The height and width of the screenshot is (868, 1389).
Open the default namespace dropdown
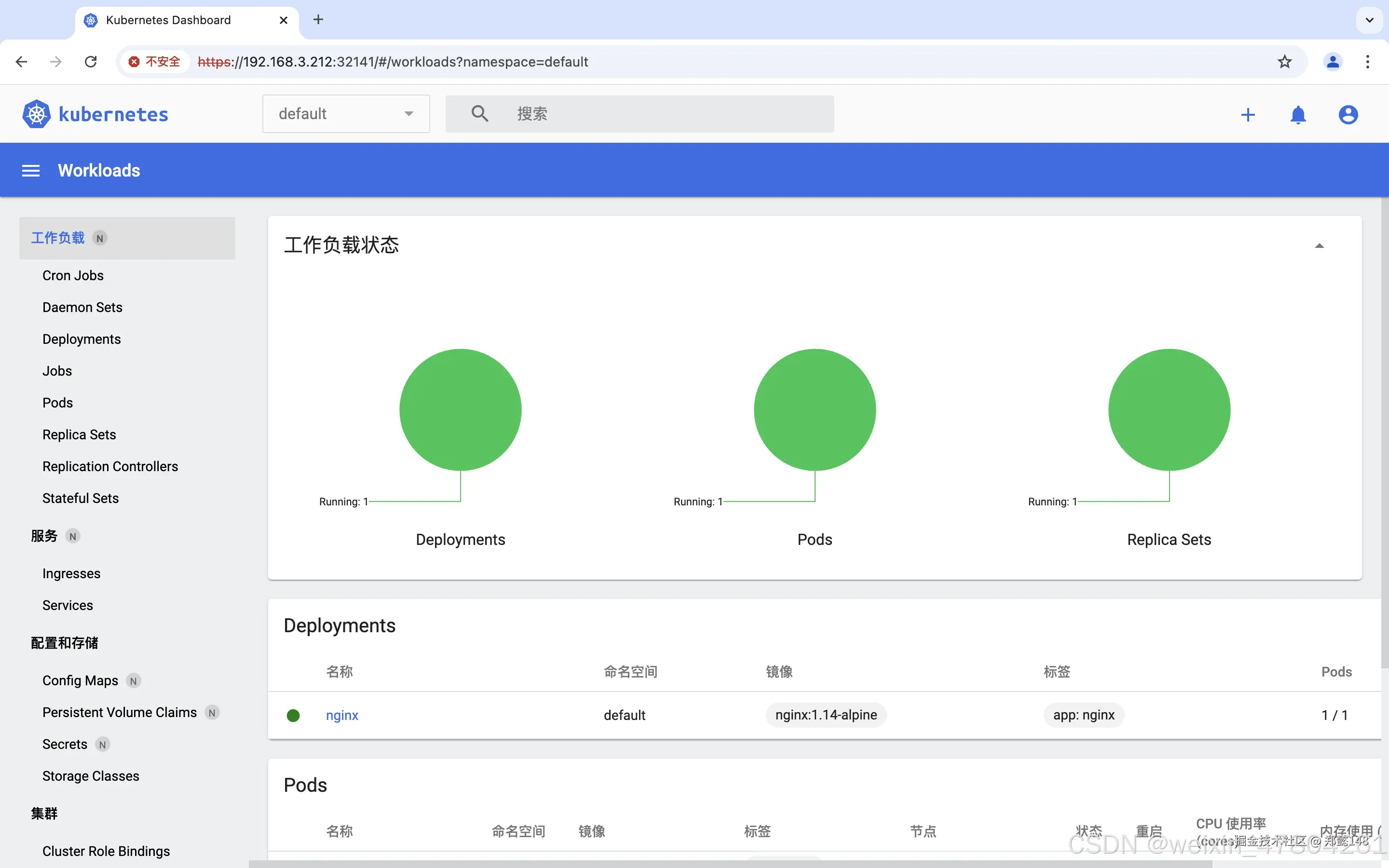345,114
